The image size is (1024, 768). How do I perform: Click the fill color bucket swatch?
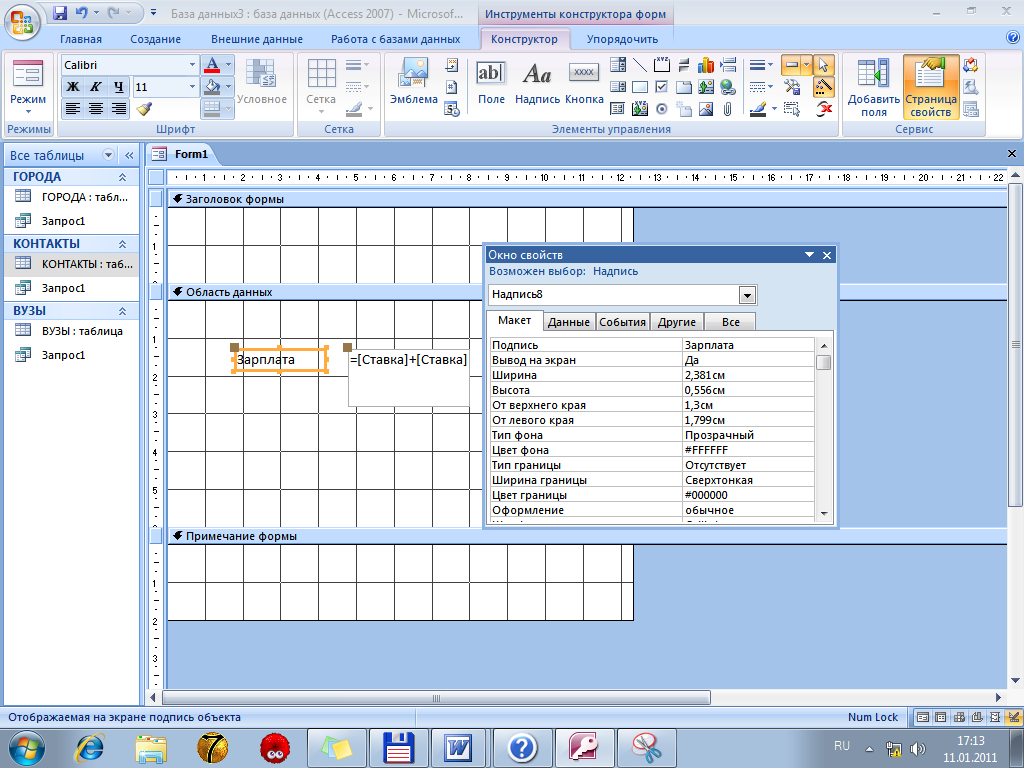click(212, 87)
